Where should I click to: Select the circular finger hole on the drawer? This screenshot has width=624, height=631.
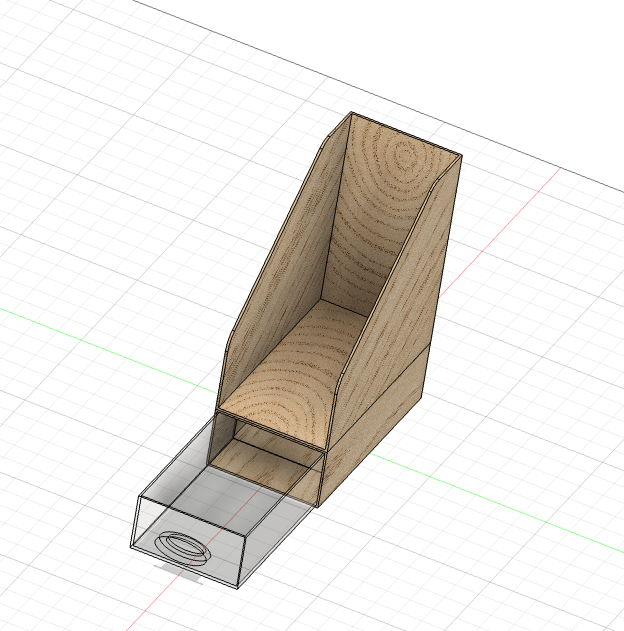tap(183, 549)
